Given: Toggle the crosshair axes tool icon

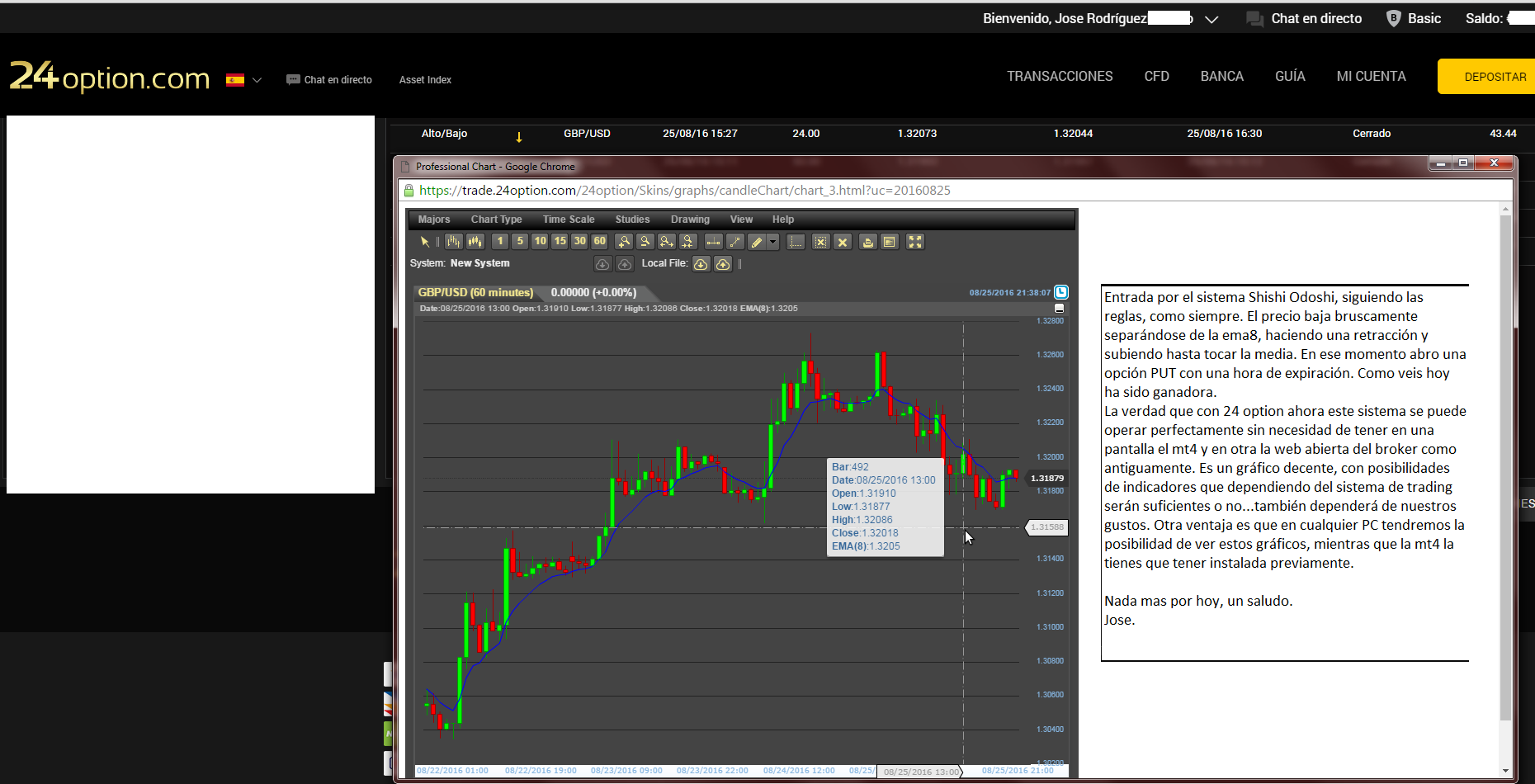Looking at the screenshot, I should [x=796, y=242].
